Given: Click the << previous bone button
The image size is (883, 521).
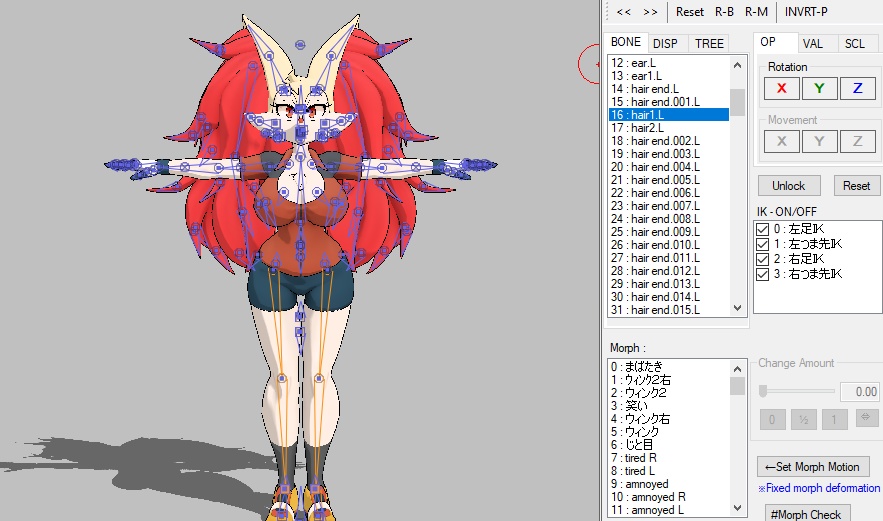Looking at the screenshot, I should (x=623, y=12).
